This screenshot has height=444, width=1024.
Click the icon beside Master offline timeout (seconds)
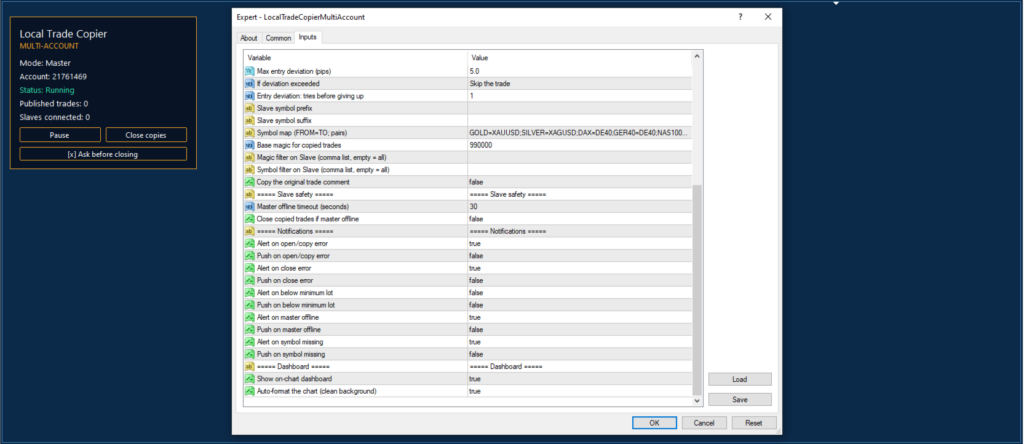[249, 206]
